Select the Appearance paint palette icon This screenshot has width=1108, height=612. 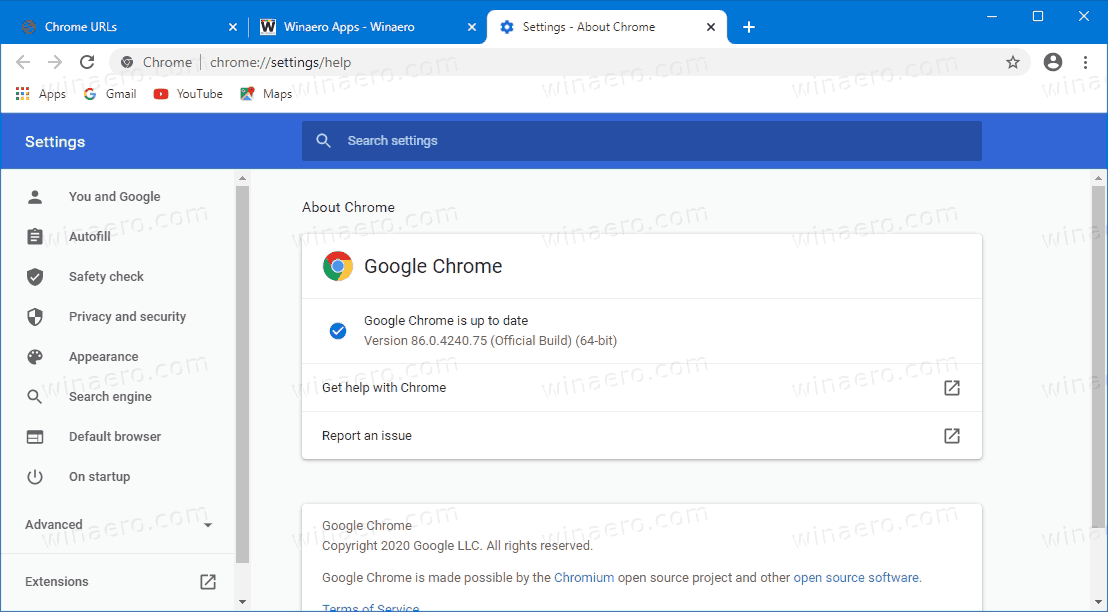pyautogui.click(x=37, y=357)
